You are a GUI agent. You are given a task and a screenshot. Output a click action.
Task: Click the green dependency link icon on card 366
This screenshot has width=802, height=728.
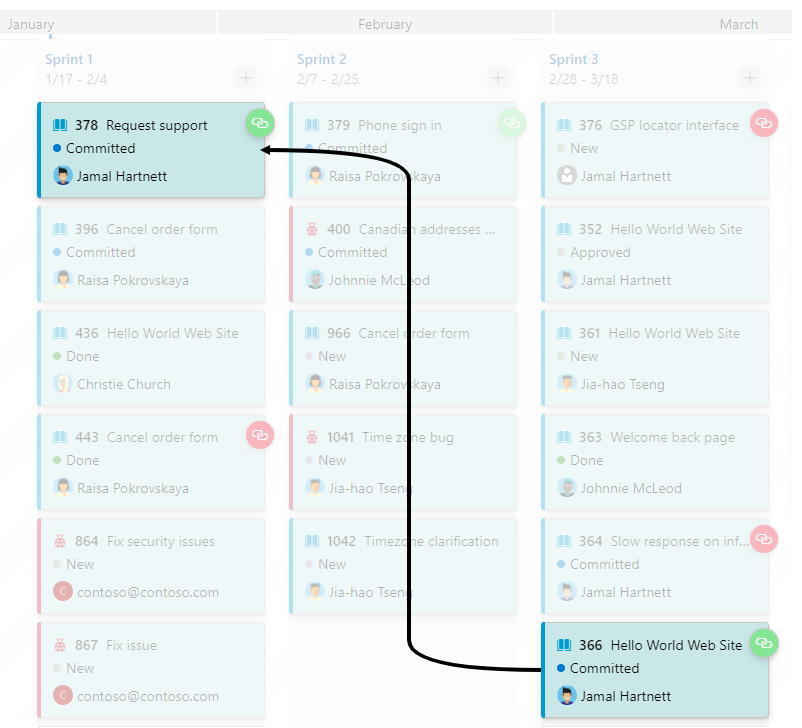[764, 643]
